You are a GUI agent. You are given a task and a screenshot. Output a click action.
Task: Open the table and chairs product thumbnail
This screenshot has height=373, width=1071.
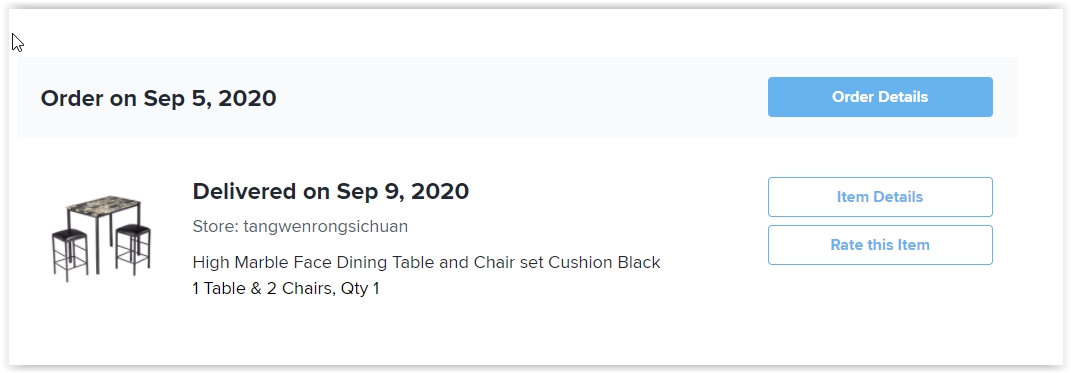click(x=101, y=238)
